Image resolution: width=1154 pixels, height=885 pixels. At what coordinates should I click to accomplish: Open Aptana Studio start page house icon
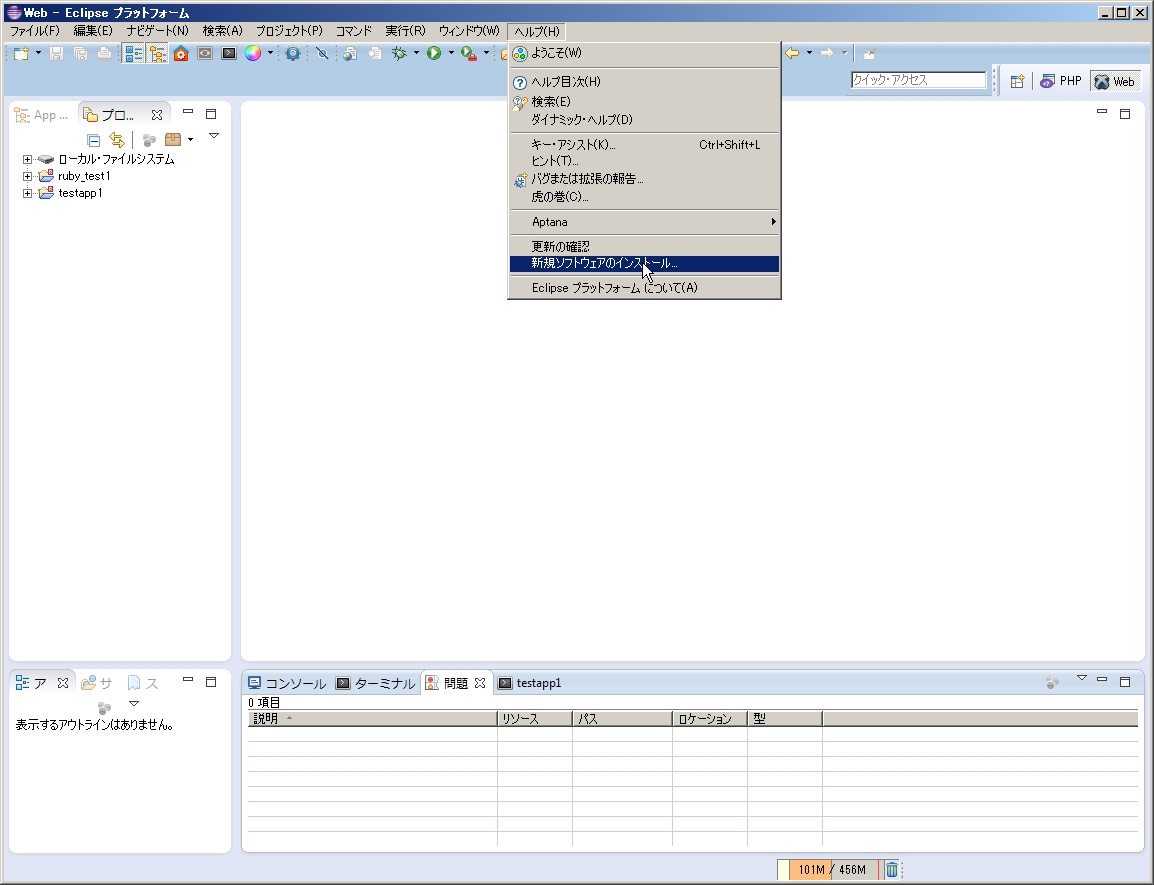click(181, 53)
